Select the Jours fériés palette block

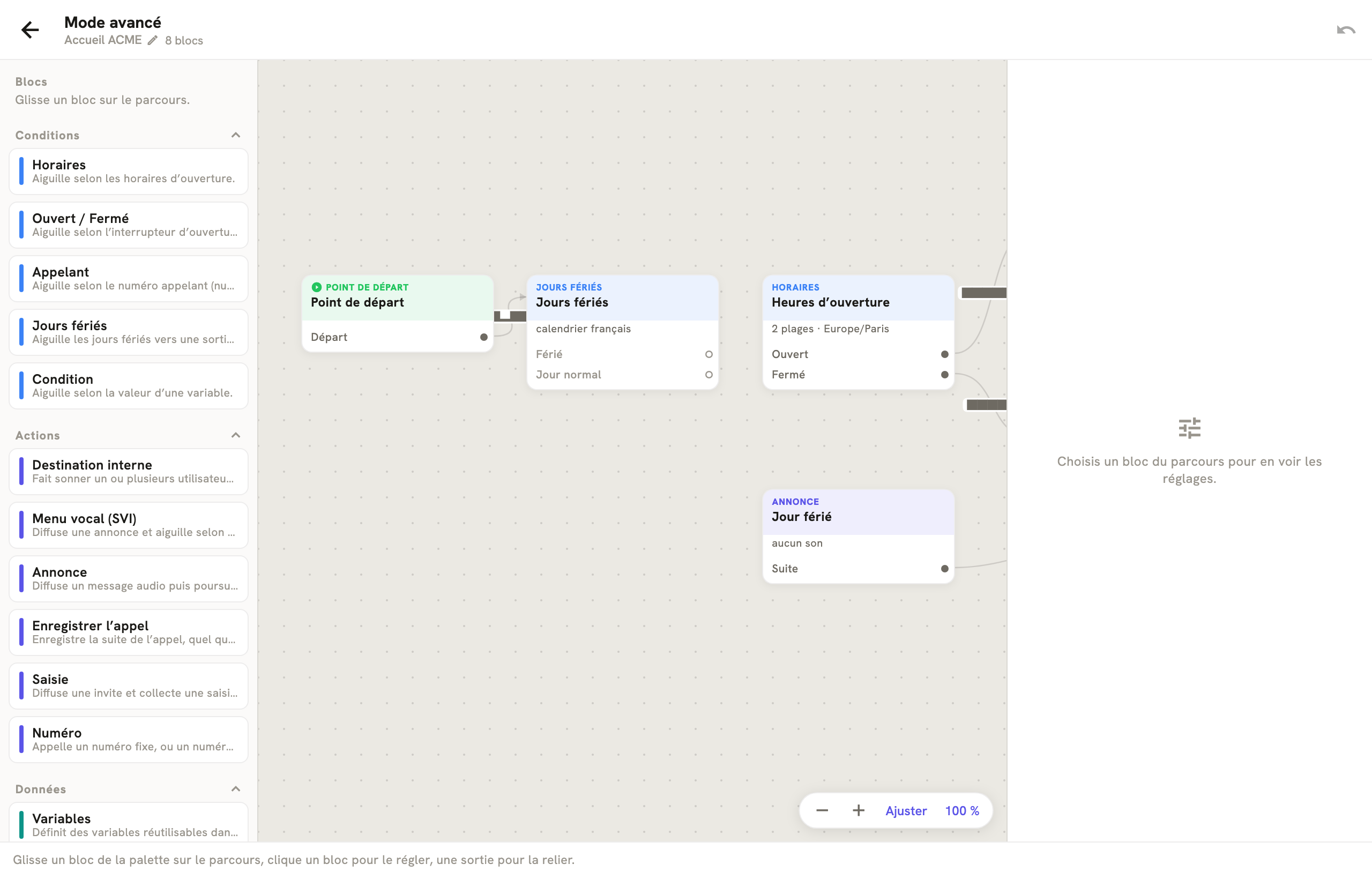pyautogui.click(x=129, y=332)
